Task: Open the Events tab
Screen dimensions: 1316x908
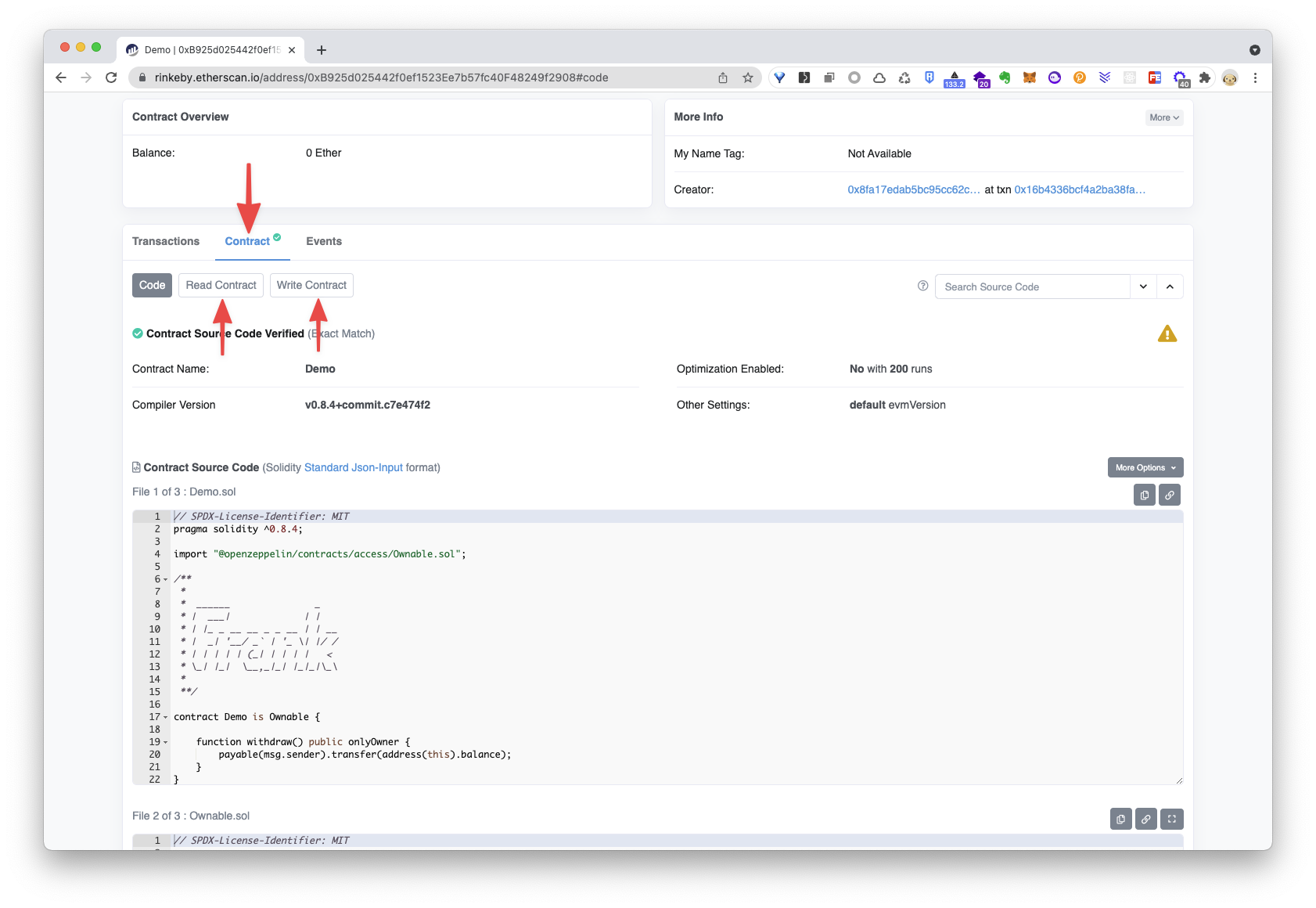Action: pyautogui.click(x=324, y=241)
